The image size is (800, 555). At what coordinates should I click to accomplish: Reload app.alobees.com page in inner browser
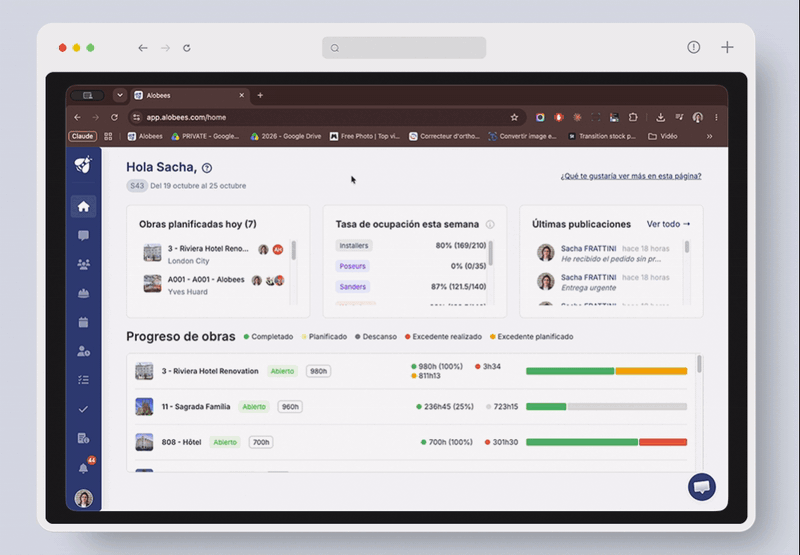pos(114,117)
